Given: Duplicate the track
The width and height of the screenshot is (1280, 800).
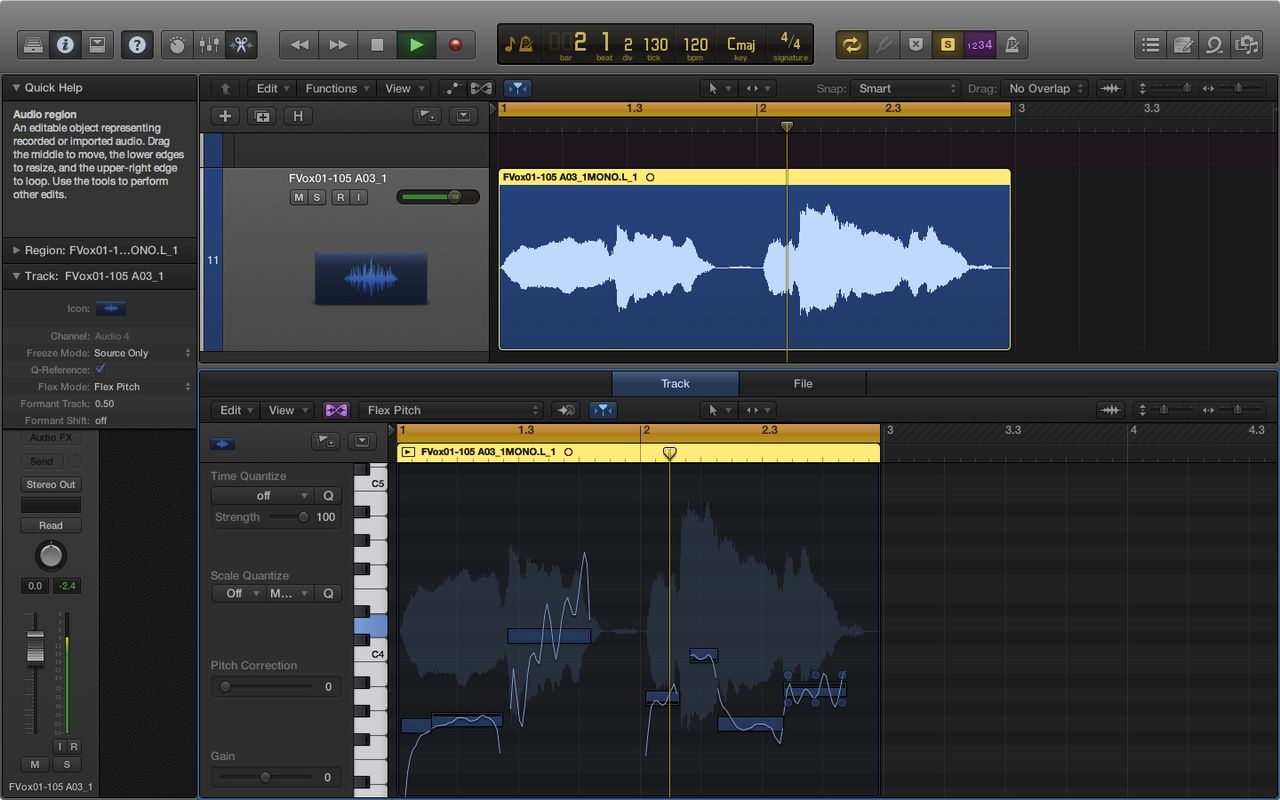Looking at the screenshot, I should coord(262,116).
